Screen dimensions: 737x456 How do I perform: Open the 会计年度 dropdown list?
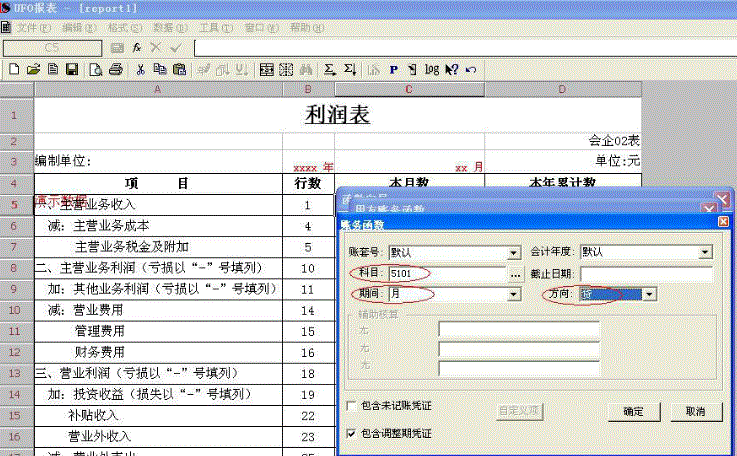coord(705,253)
